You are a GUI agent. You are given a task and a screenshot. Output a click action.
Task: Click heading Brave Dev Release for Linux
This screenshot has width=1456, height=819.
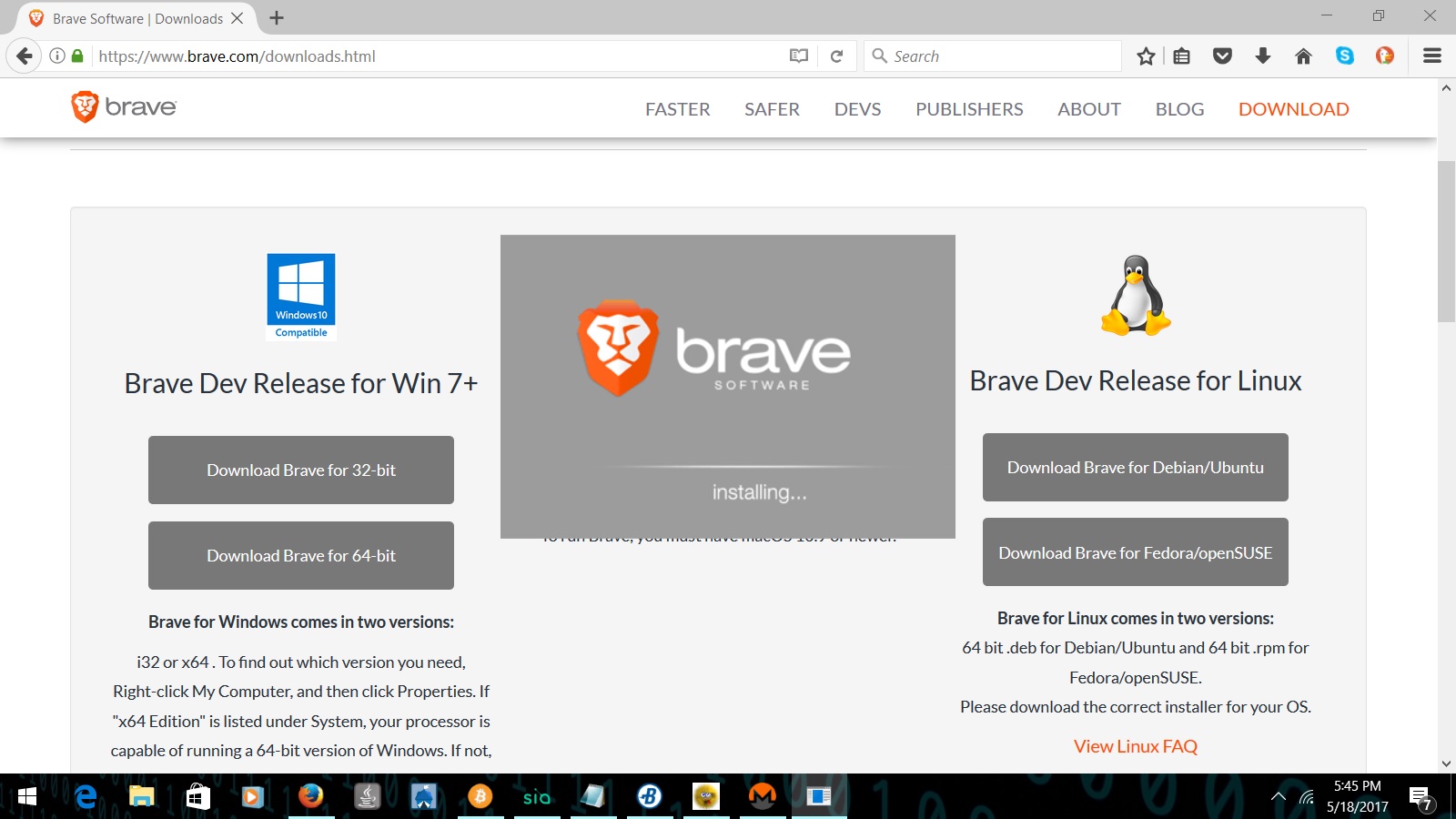pyautogui.click(x=1135, y=380)
